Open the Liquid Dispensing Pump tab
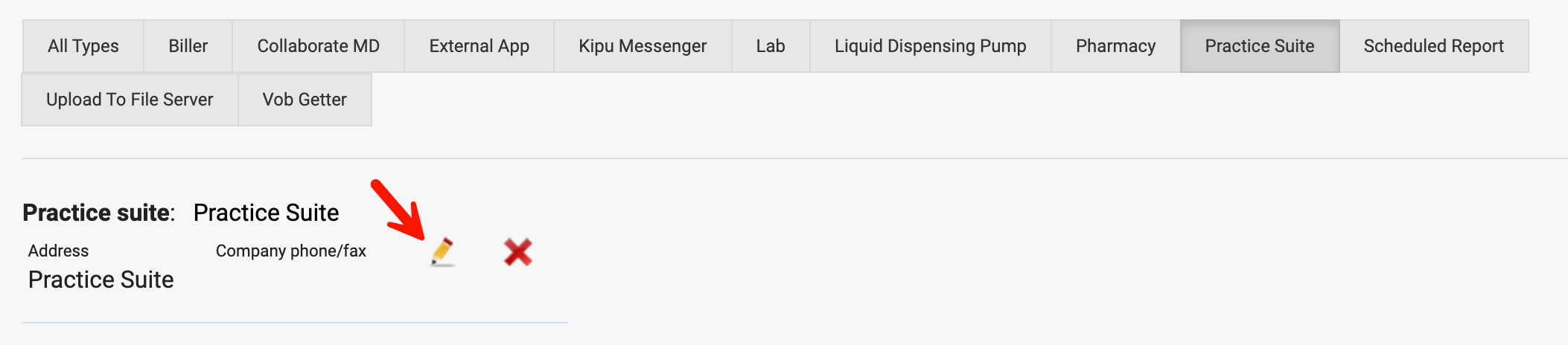Viewport: 1568px width, 345px height. point(931,46)
